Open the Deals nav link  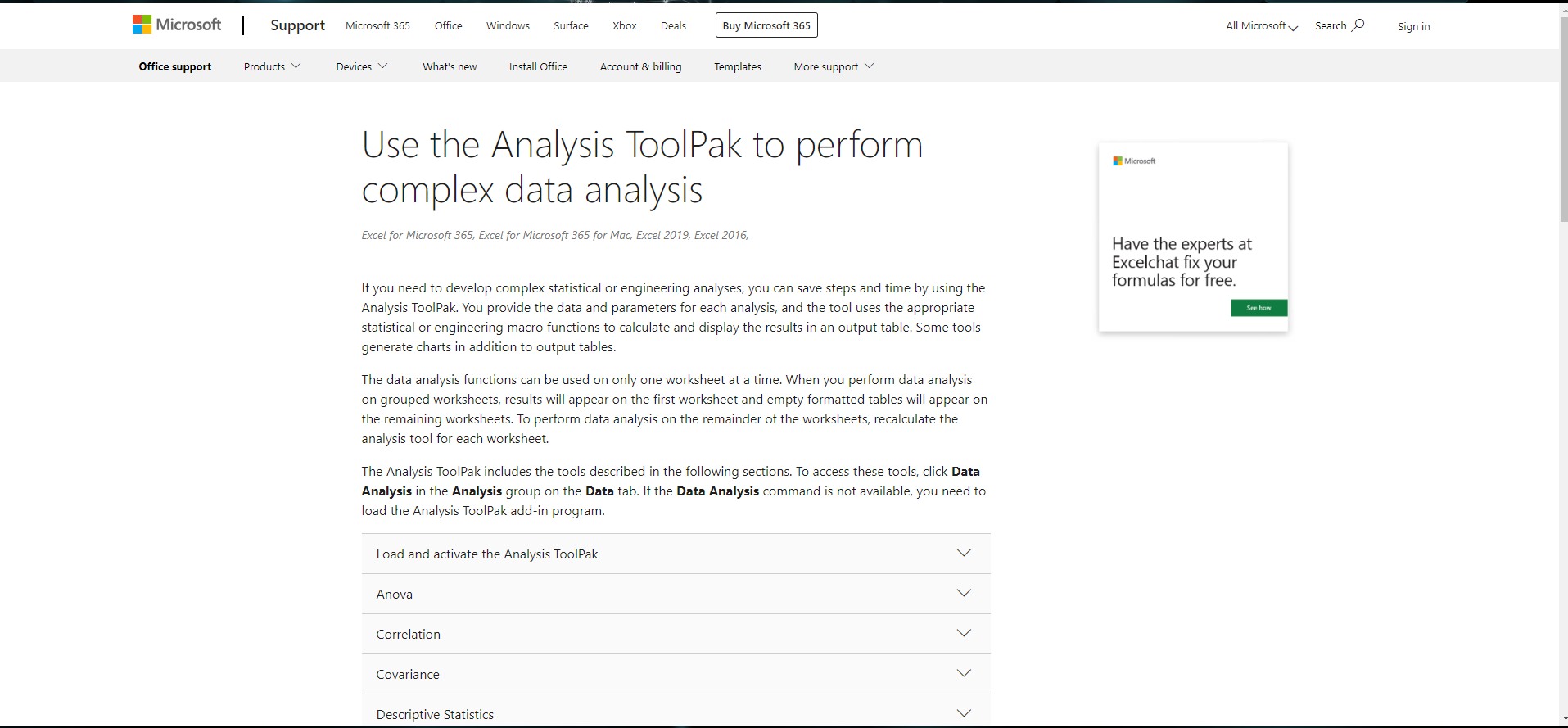(673, 26)
